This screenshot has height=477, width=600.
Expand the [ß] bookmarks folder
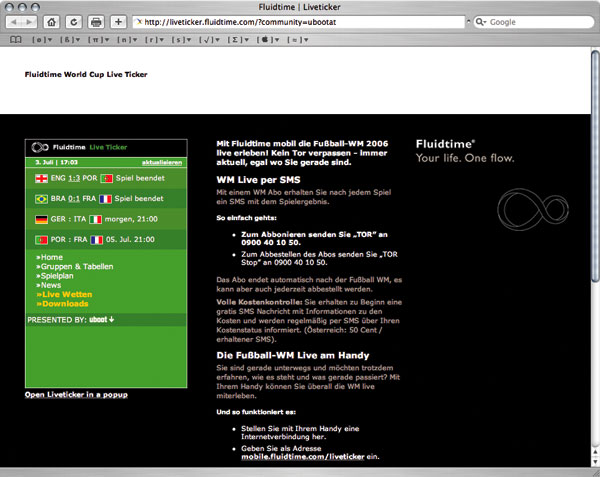click(70, 40)
